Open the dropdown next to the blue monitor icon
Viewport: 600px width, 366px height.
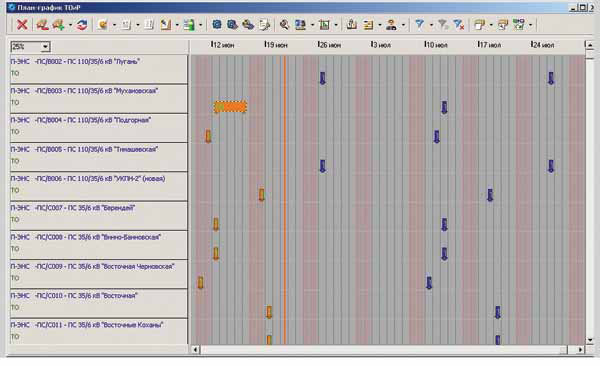(x=312, y=25)
